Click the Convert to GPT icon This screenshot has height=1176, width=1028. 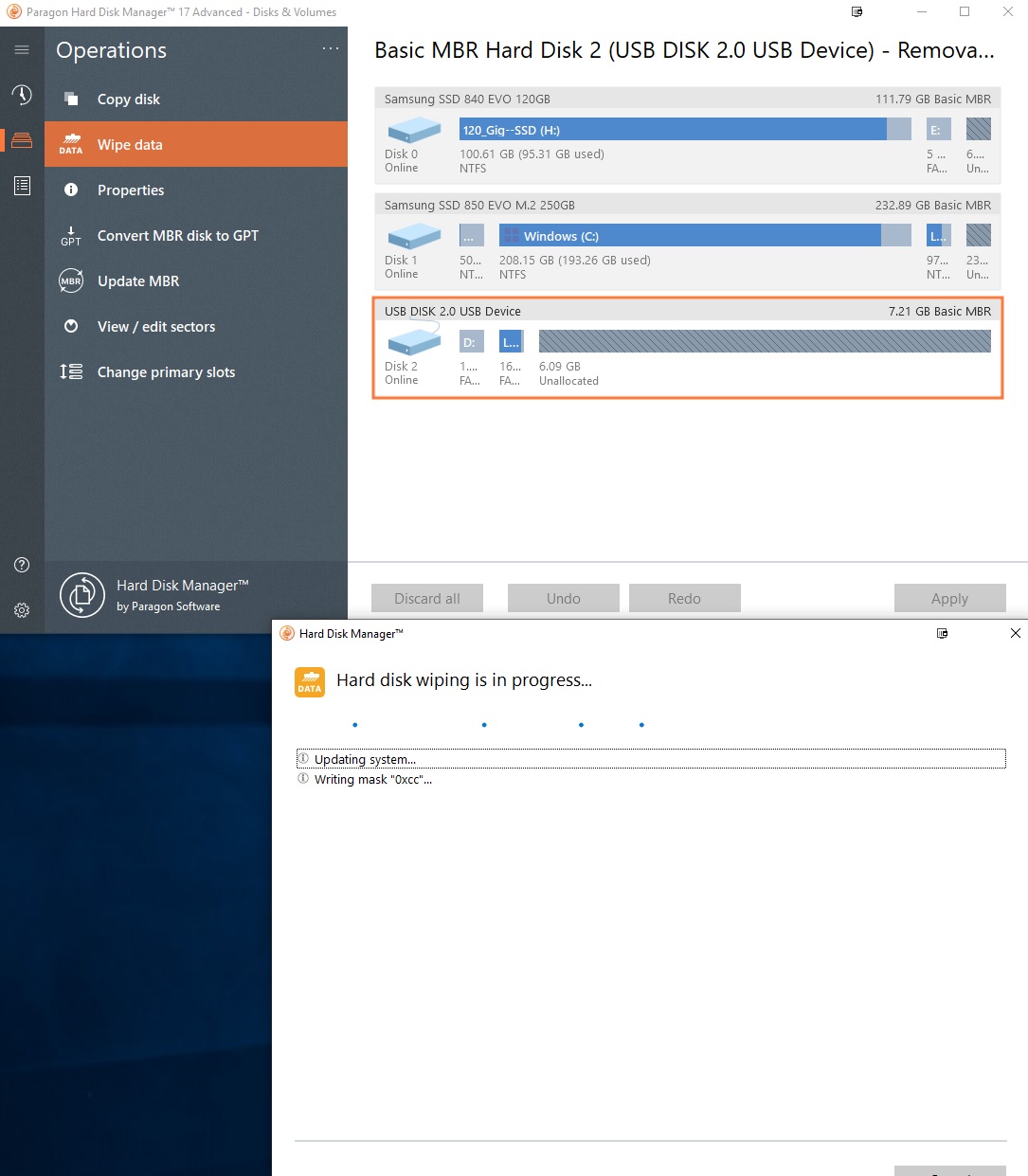click(71, 236)
